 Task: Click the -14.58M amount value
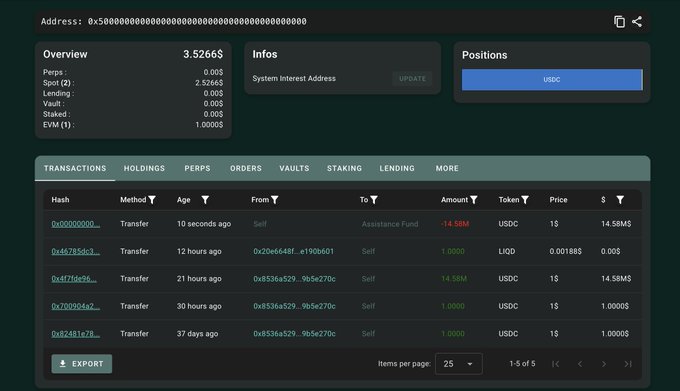pyautogui.click(x=454, y=224)
